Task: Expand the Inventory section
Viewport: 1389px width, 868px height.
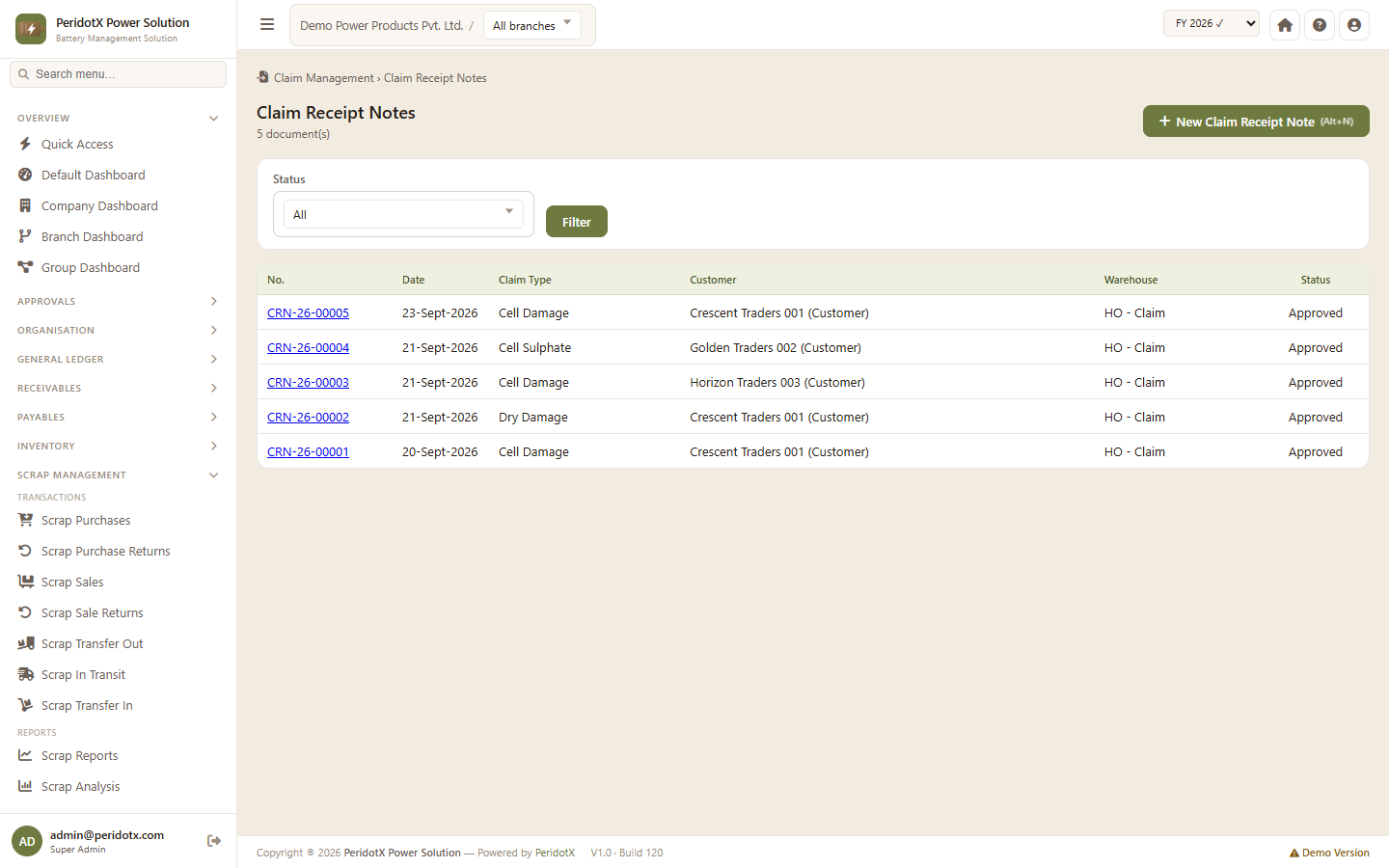Action: pyautogui.click(x=118, y=446)
